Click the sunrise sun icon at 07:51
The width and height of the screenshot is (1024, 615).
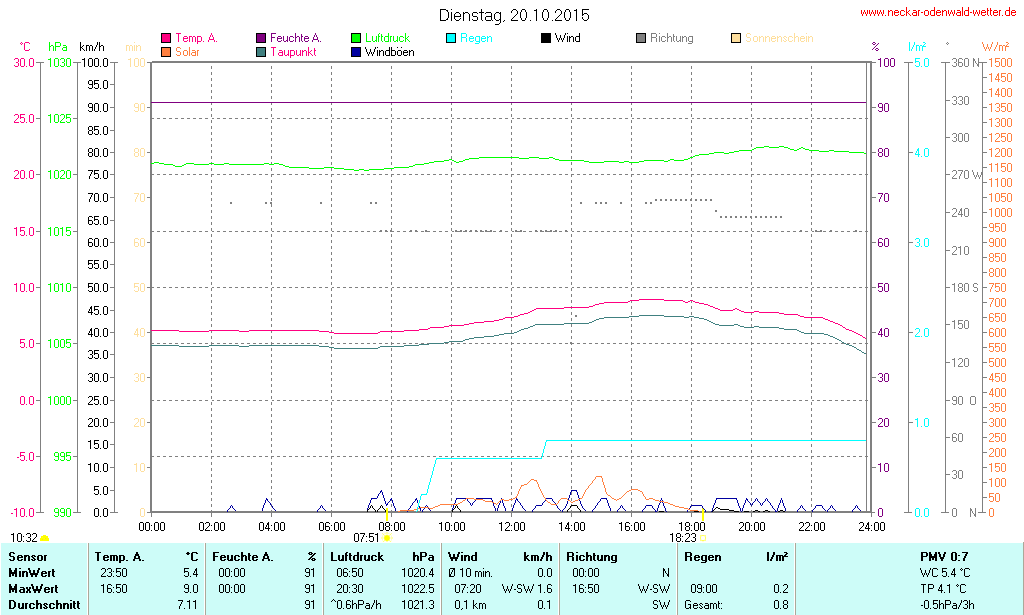tap(387, 538)
